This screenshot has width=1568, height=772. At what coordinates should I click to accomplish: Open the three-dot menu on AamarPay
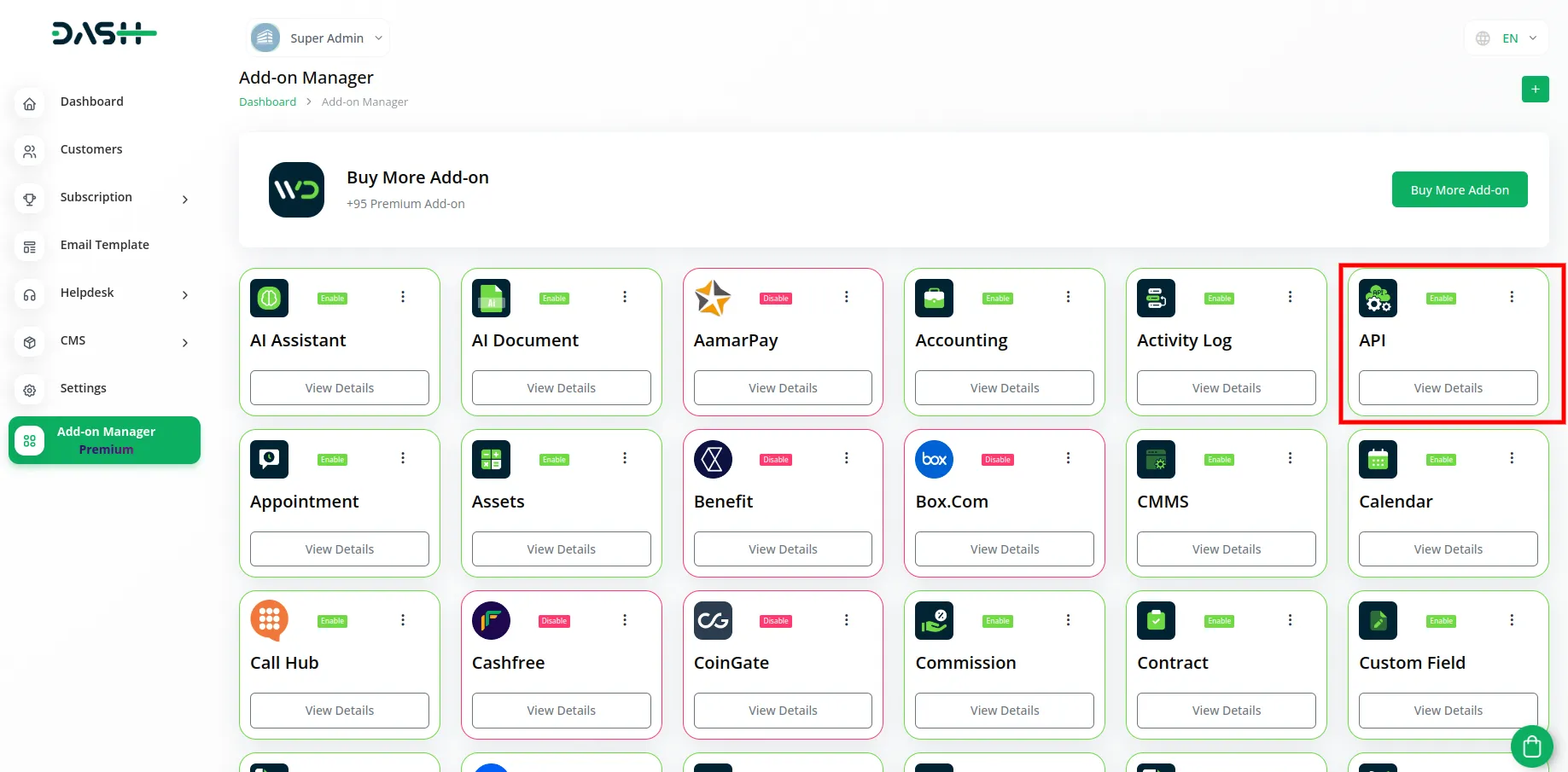(x=846, y=297)
